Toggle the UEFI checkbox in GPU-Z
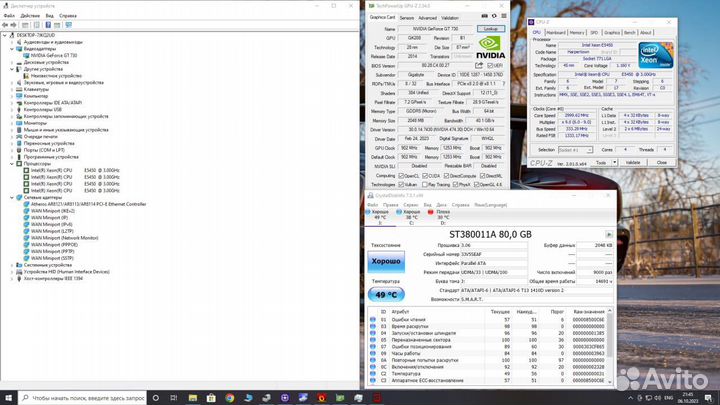This screenshot has height=405, width=720. (x=490, y=66)
